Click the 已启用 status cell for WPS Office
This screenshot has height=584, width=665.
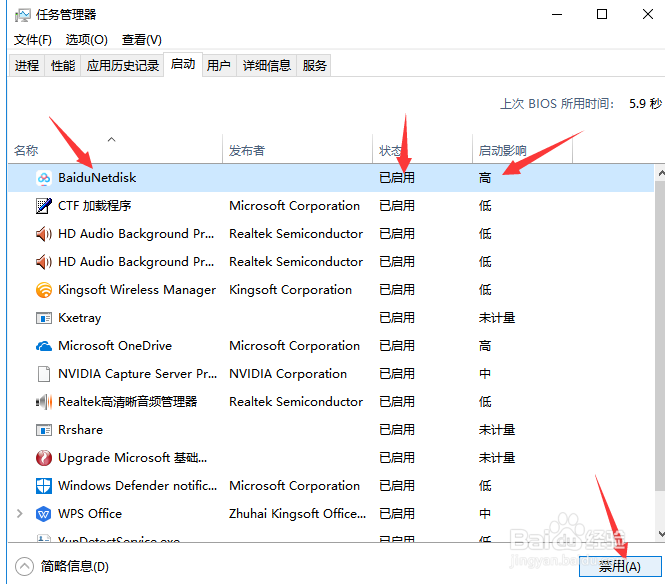(x=397, y=514)
